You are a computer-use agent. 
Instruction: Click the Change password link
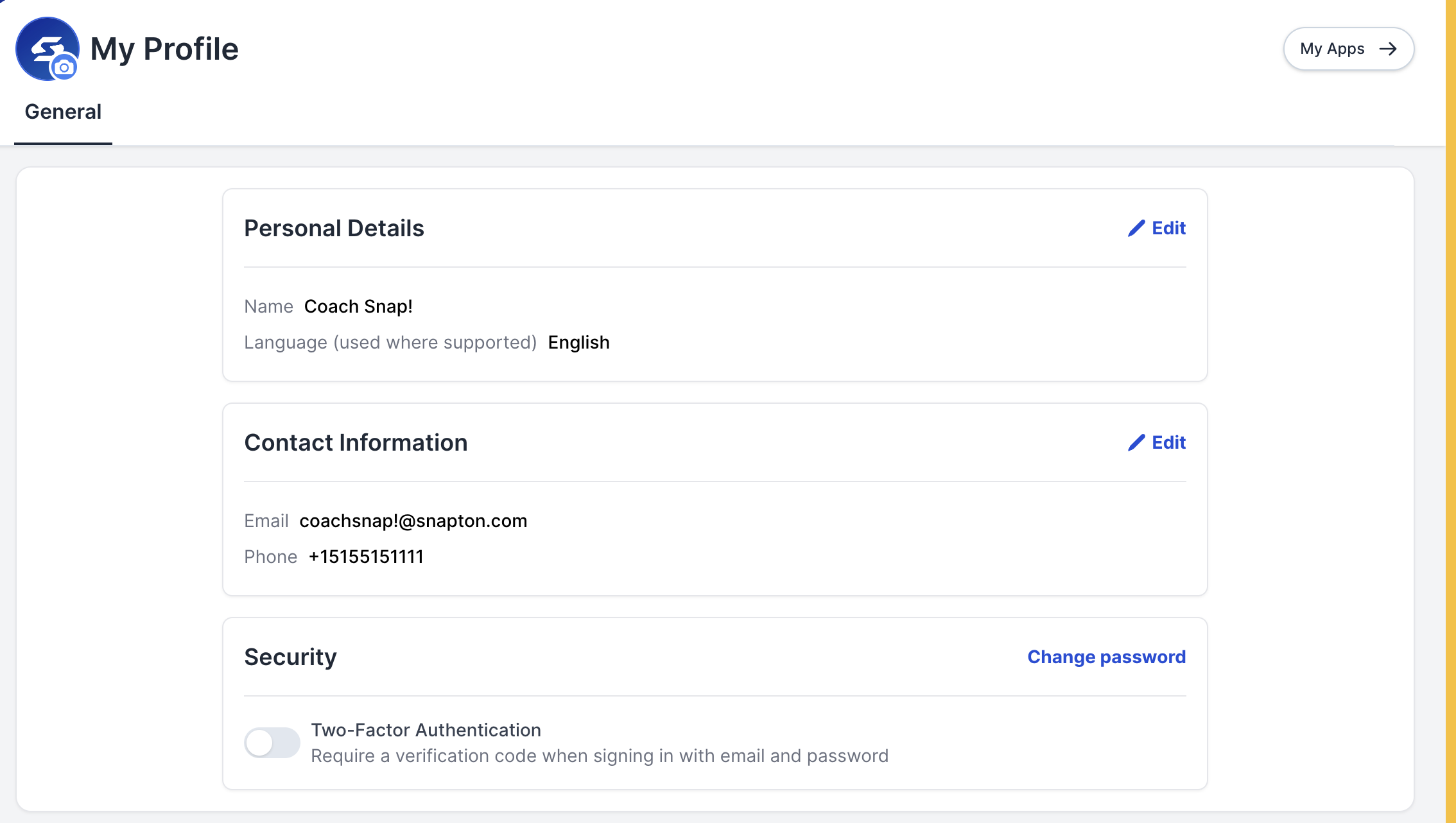[1107, 657]
